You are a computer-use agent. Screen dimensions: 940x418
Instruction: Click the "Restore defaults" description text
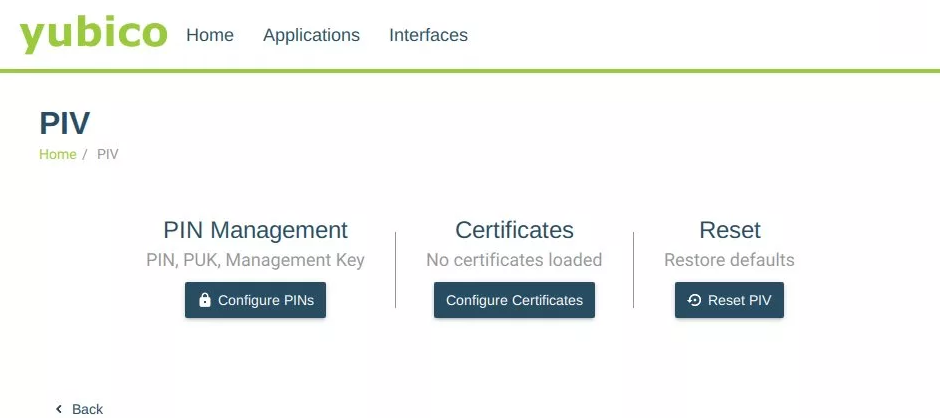tap(729, 260)
